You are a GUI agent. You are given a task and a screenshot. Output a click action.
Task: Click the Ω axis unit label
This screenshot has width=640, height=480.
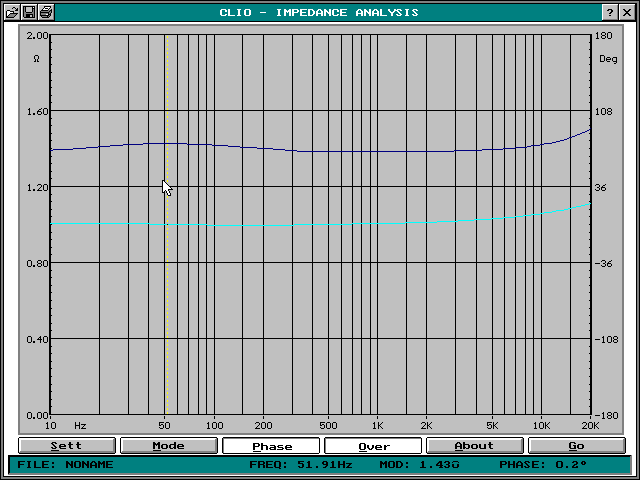pyautogui.click(x=36, y=59)
